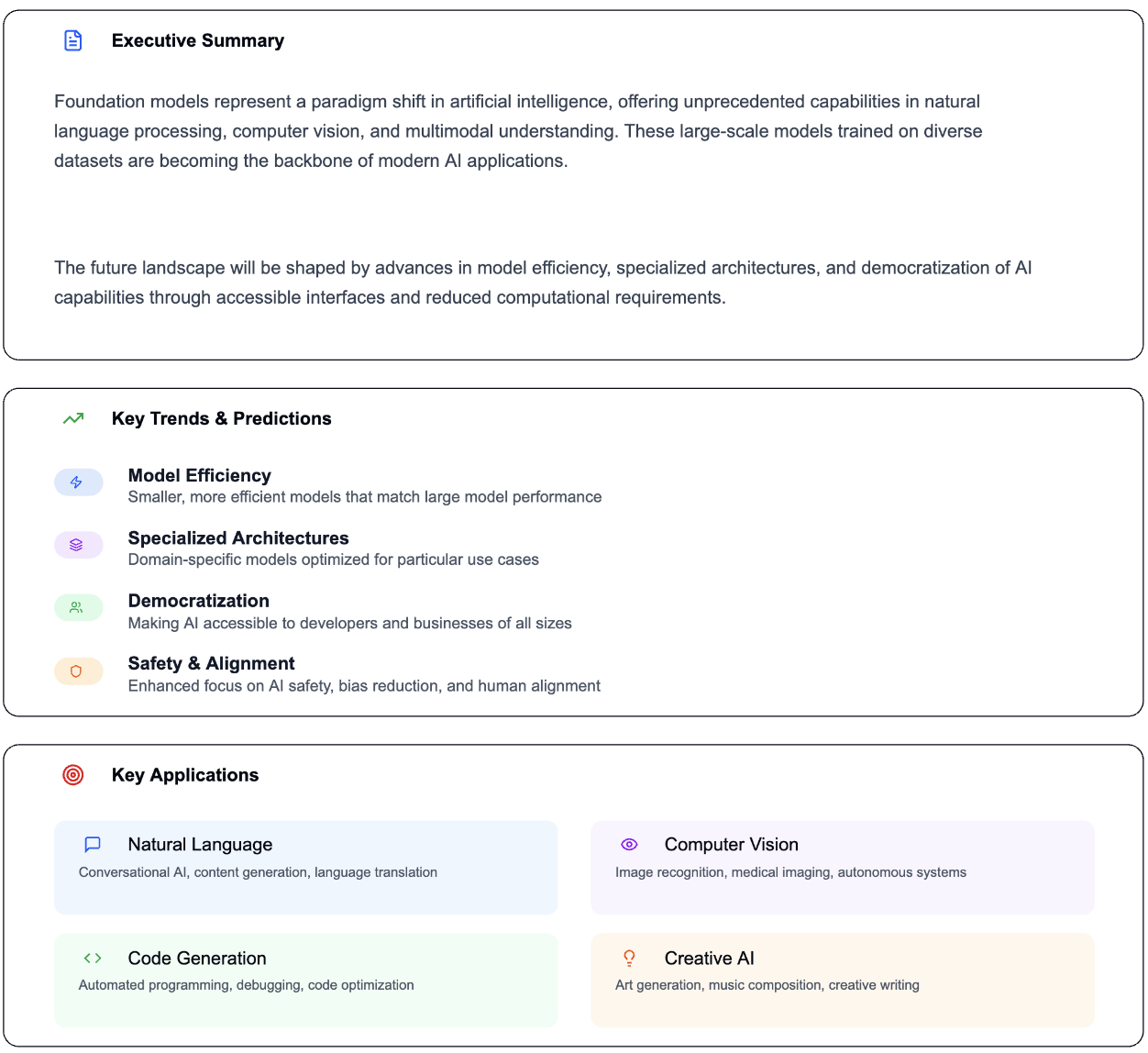
Task: Click the Safety & Alignment trend title
Action: coord(212,663)
